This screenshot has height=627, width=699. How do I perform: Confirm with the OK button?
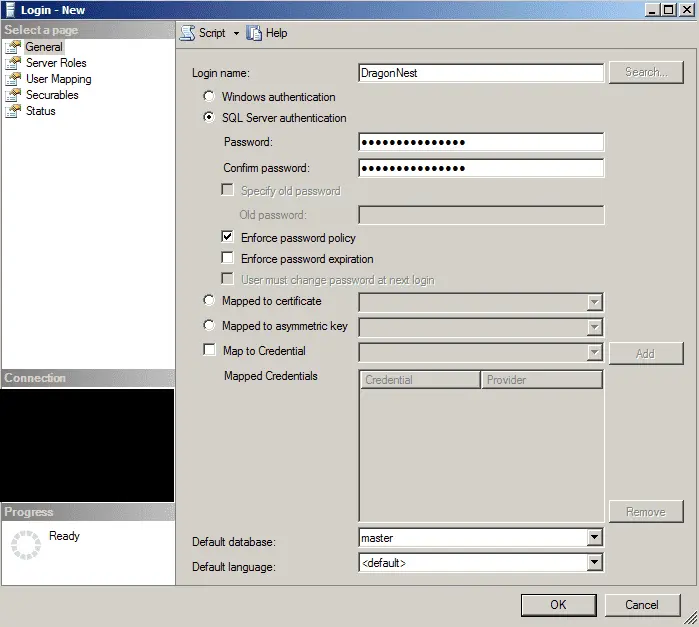(559, 605)
